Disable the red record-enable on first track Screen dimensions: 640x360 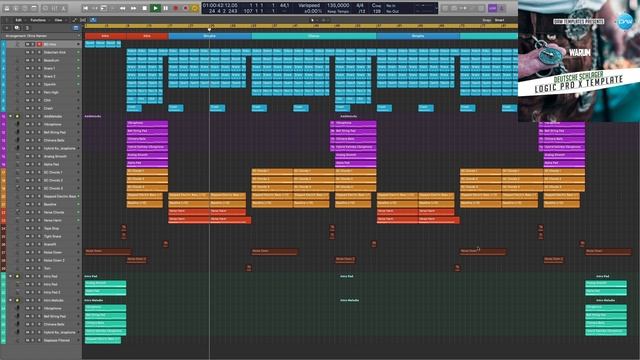pos(40,44)
